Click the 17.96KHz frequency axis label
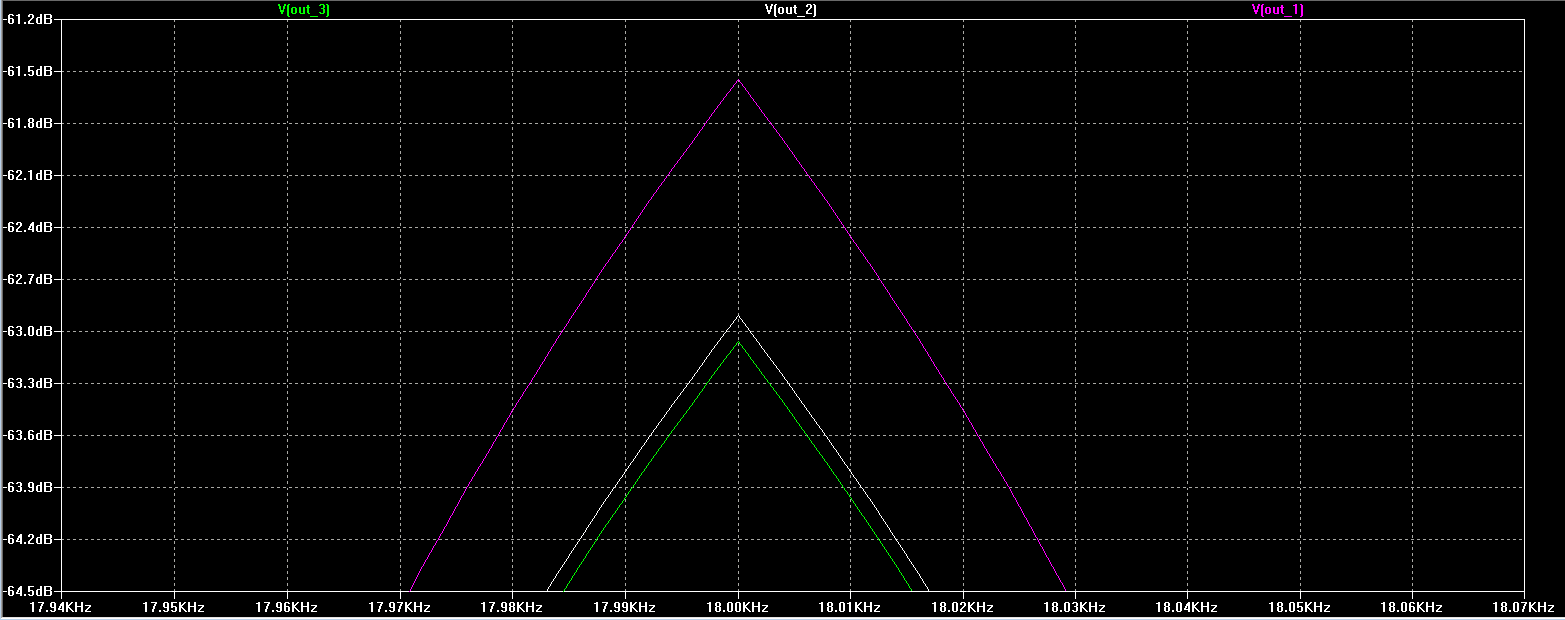The height and width of the screenshot is (620, 1565). (287, 607)
